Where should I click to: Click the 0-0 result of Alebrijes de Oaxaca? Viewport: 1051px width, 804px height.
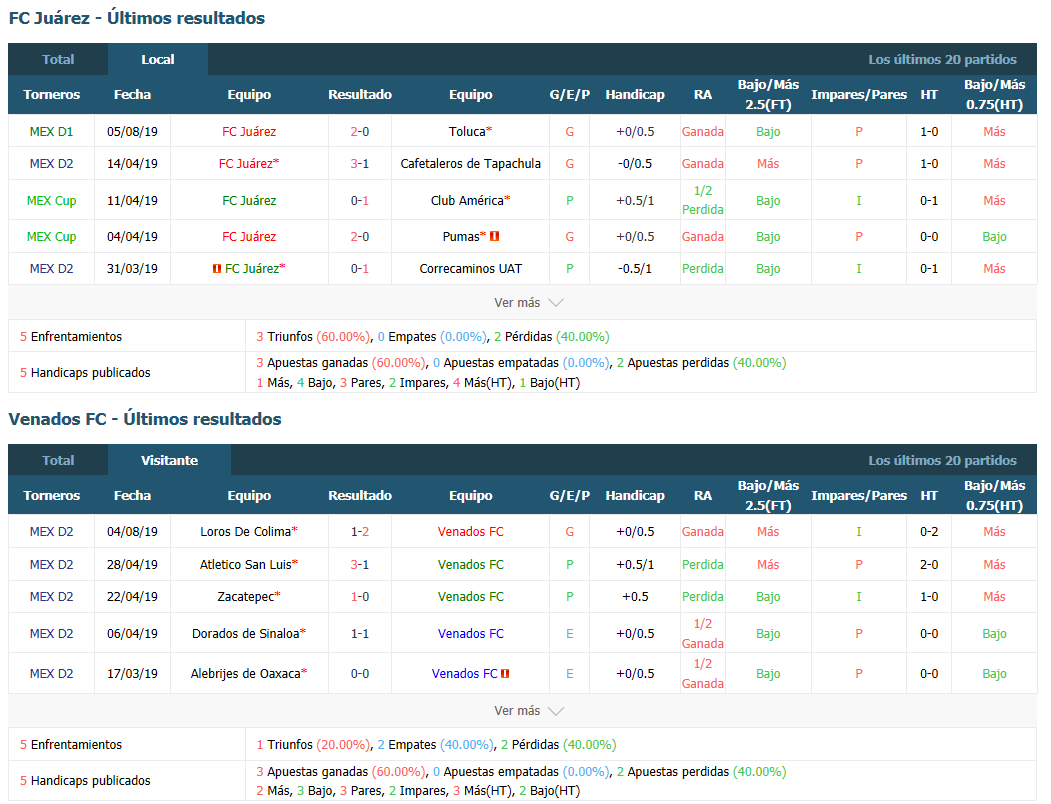360,673
